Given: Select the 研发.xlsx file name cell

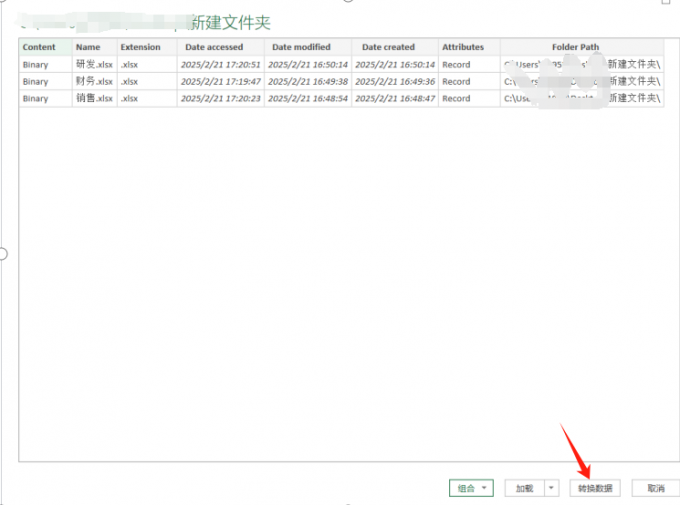Looking at the screenshot, I should (x=94, y=64).
